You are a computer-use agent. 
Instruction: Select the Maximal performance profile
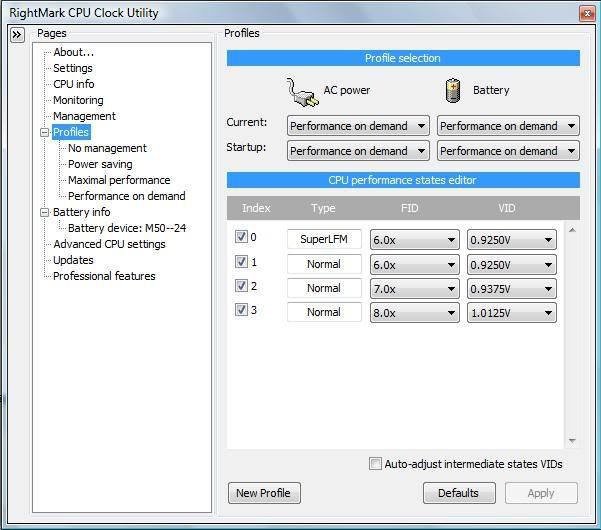pos(119,180)
